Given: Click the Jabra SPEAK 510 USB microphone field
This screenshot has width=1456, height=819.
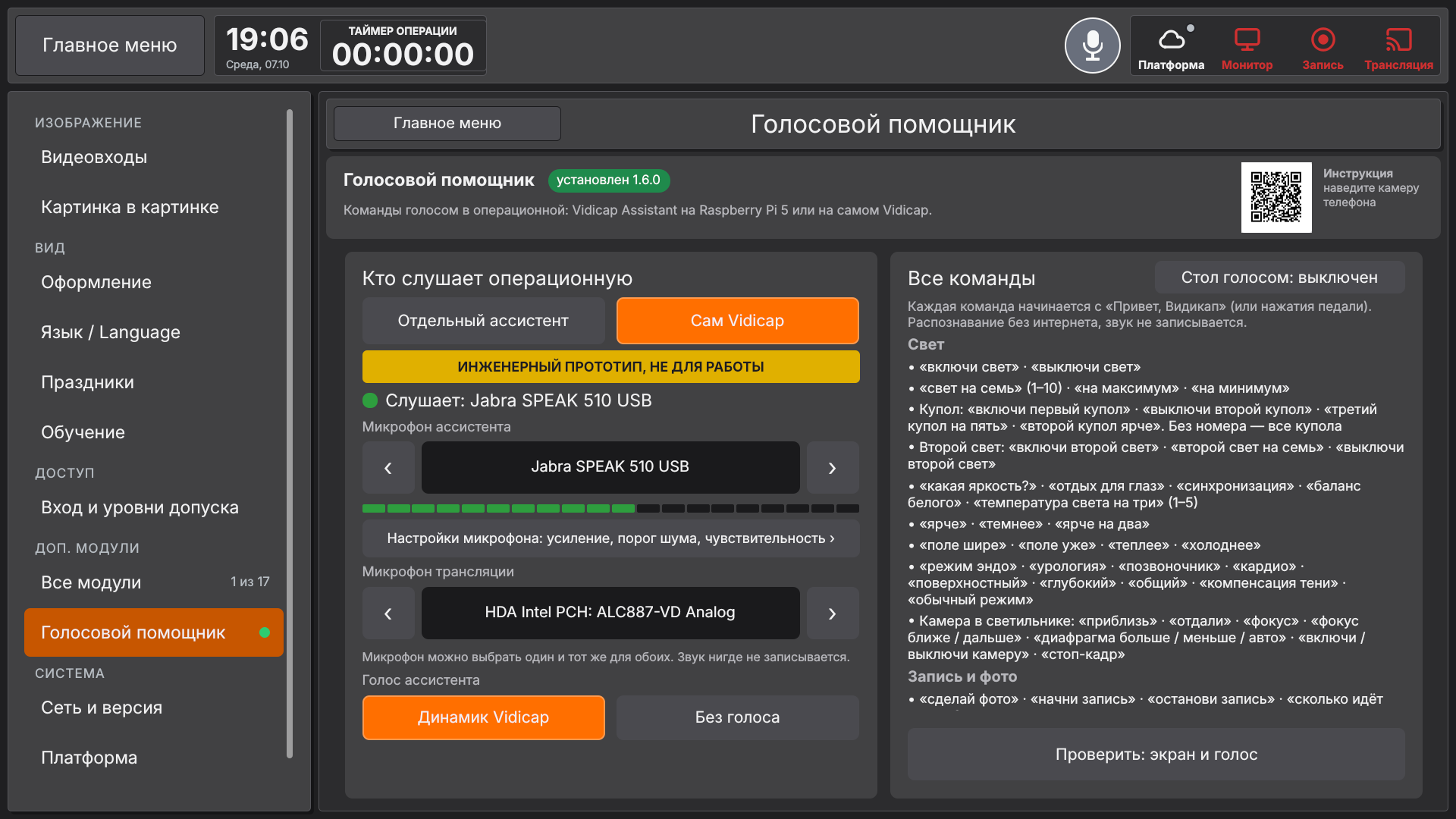Looking at the screenshot, I should click(610, 467).
